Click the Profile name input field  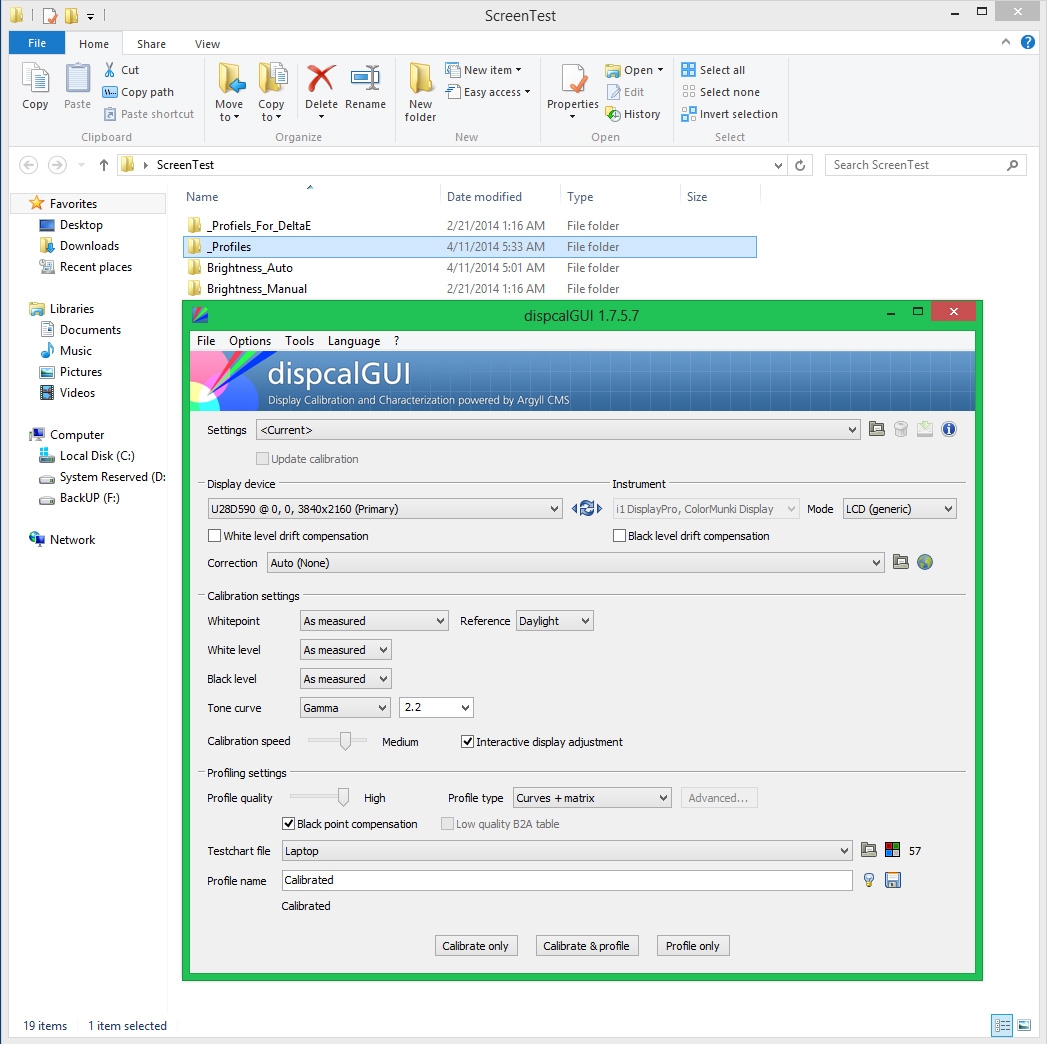click(x=567, y=880)
